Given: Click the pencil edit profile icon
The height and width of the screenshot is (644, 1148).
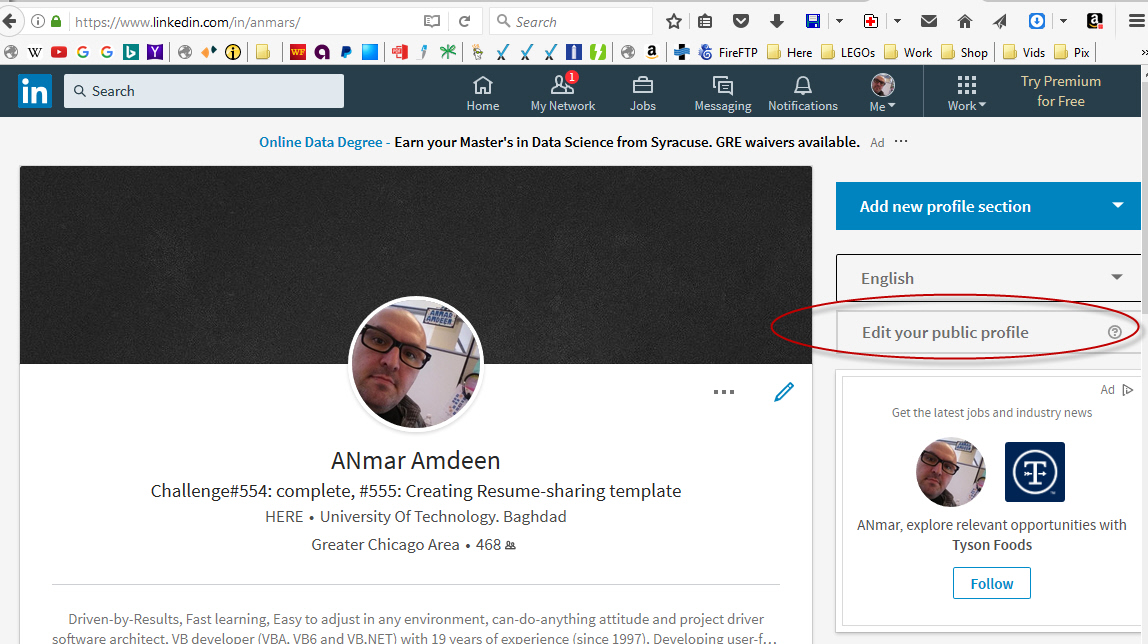Looking at the screenshot, I should click(784, 392).
